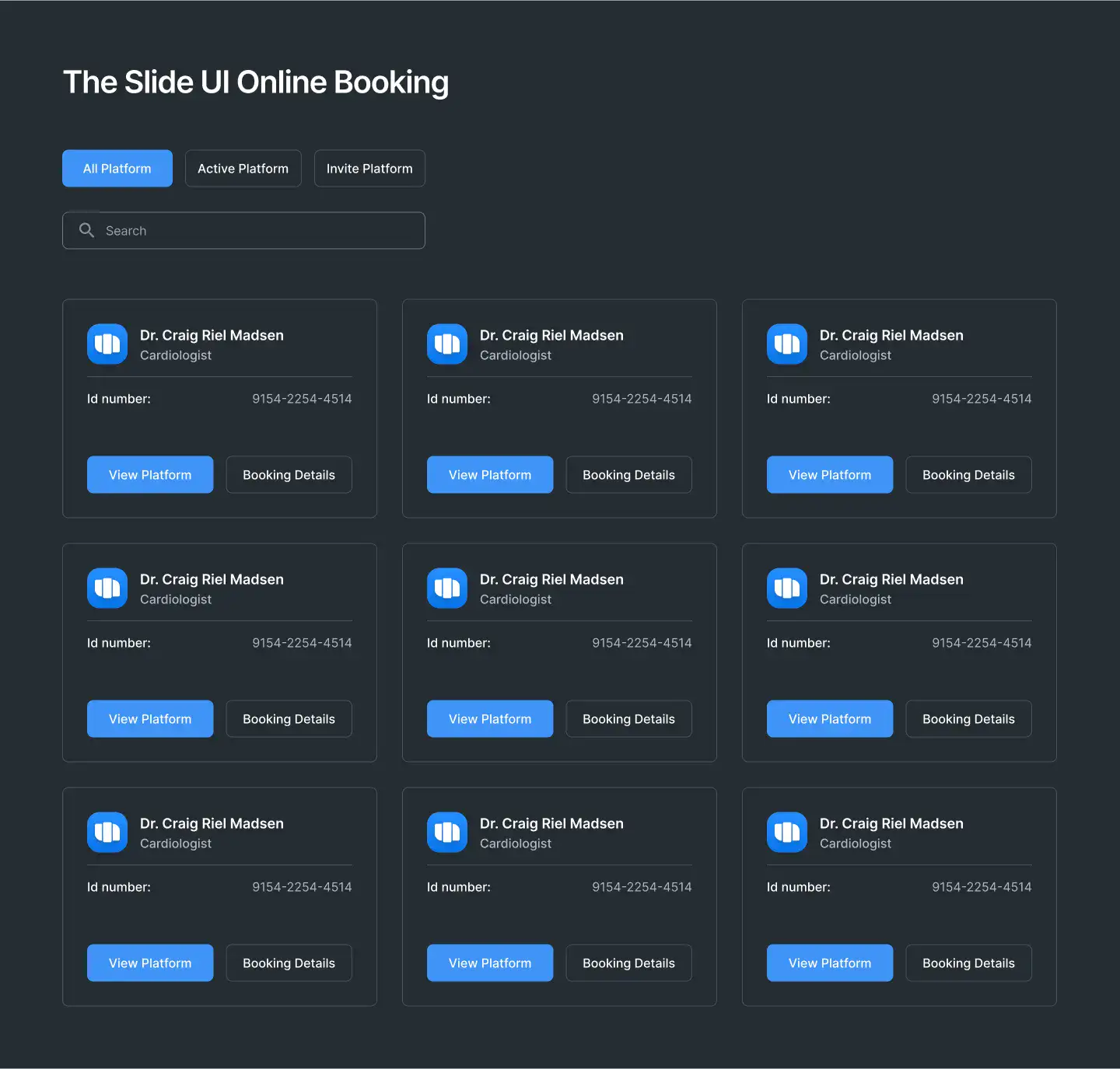
Task: Open Booking Details in the top-middle card
Action: [629, 474]
